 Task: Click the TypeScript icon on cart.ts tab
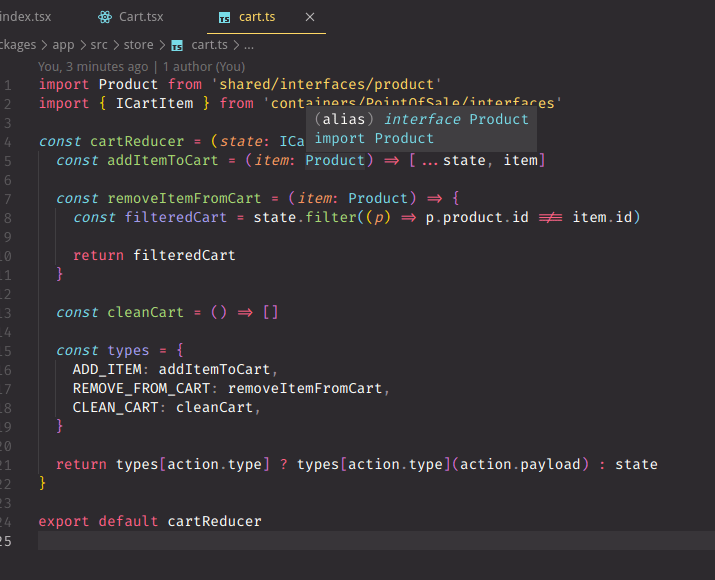[224, 18]
